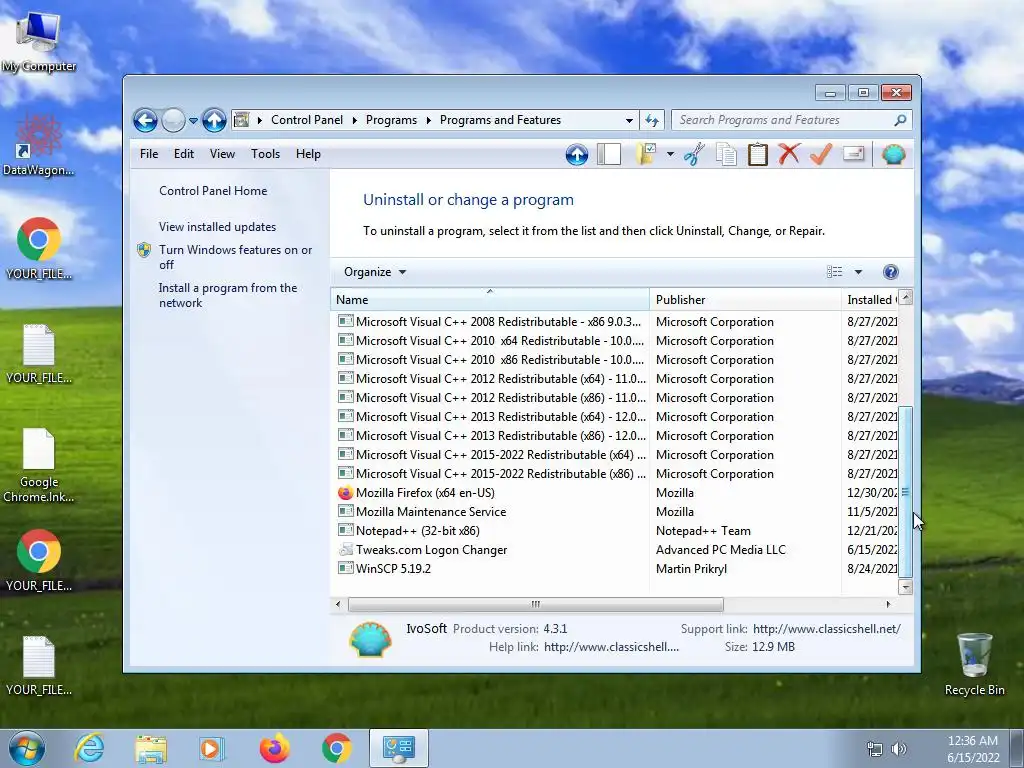Click the horizontal scrollbar right arrow
The height and width of the screenshot is (768, 1024).
click(888, 604)
